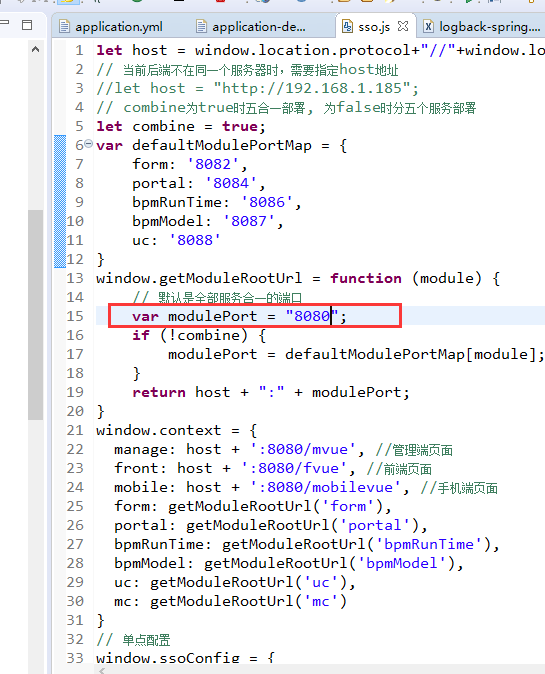Maximize the left view panel
Screen dimensions: 545x674
pyautogui.click(x=27, y=25)
